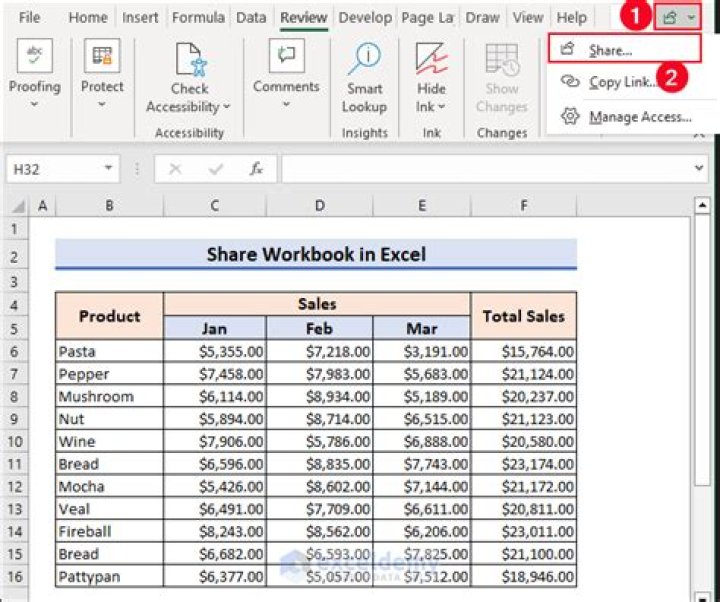Open the Help tab
The image size is (720, 602).
pos(572,17)
